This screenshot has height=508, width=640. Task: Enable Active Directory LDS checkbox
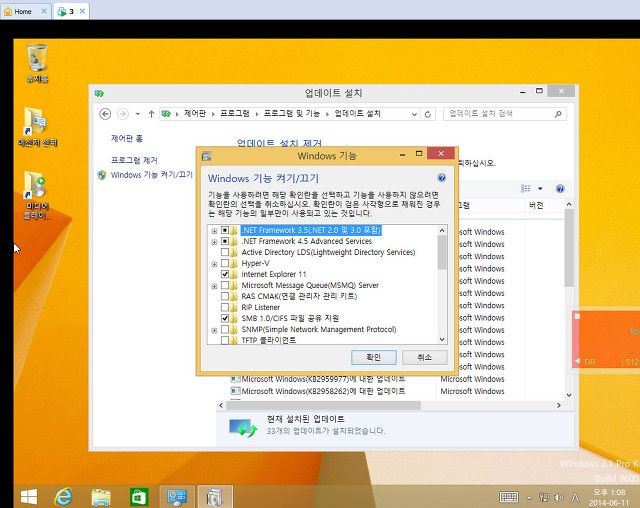click(x=224, y=252)
